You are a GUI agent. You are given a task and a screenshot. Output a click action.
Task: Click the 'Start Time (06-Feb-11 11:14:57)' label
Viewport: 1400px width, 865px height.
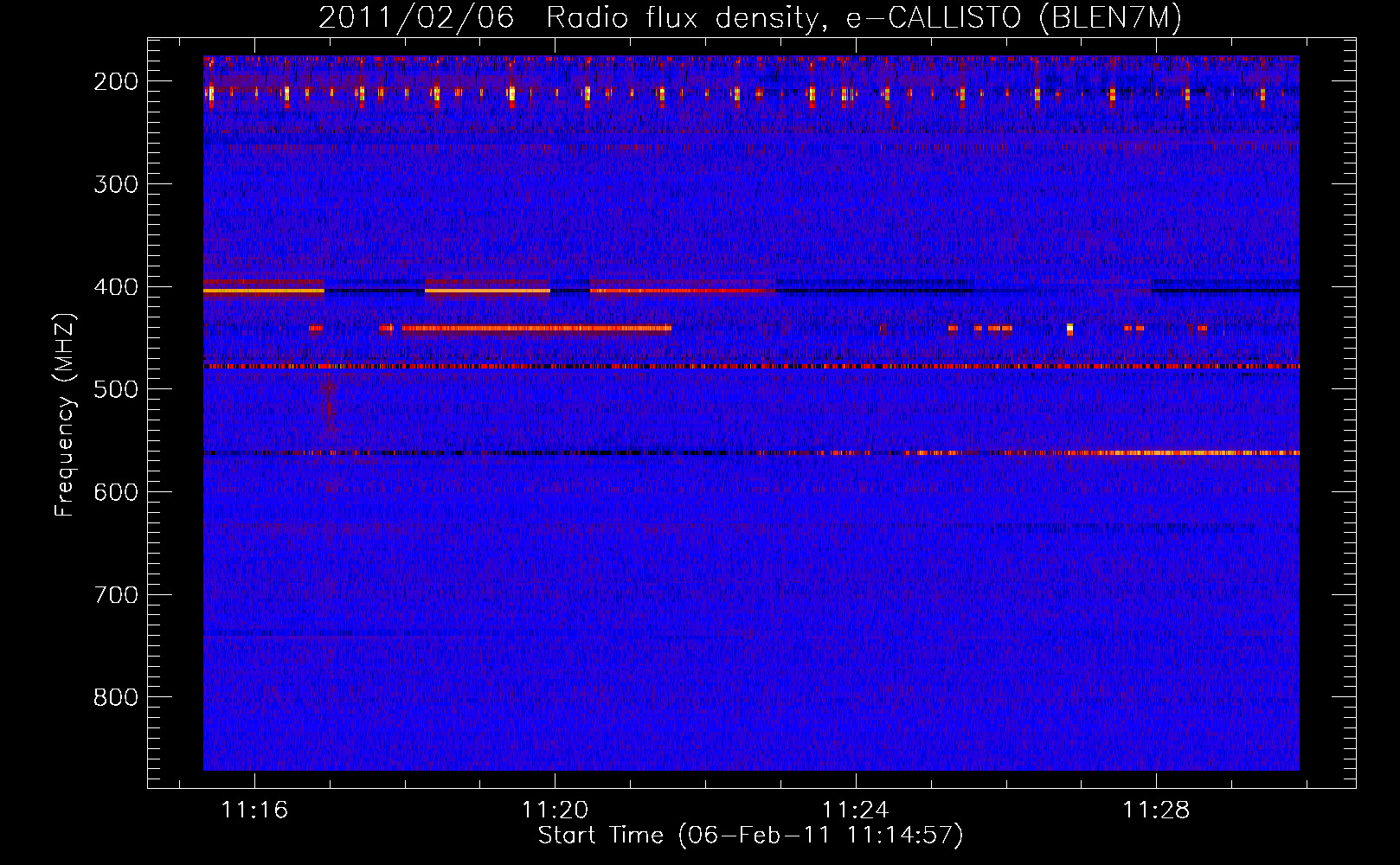(x=750, y=835)
